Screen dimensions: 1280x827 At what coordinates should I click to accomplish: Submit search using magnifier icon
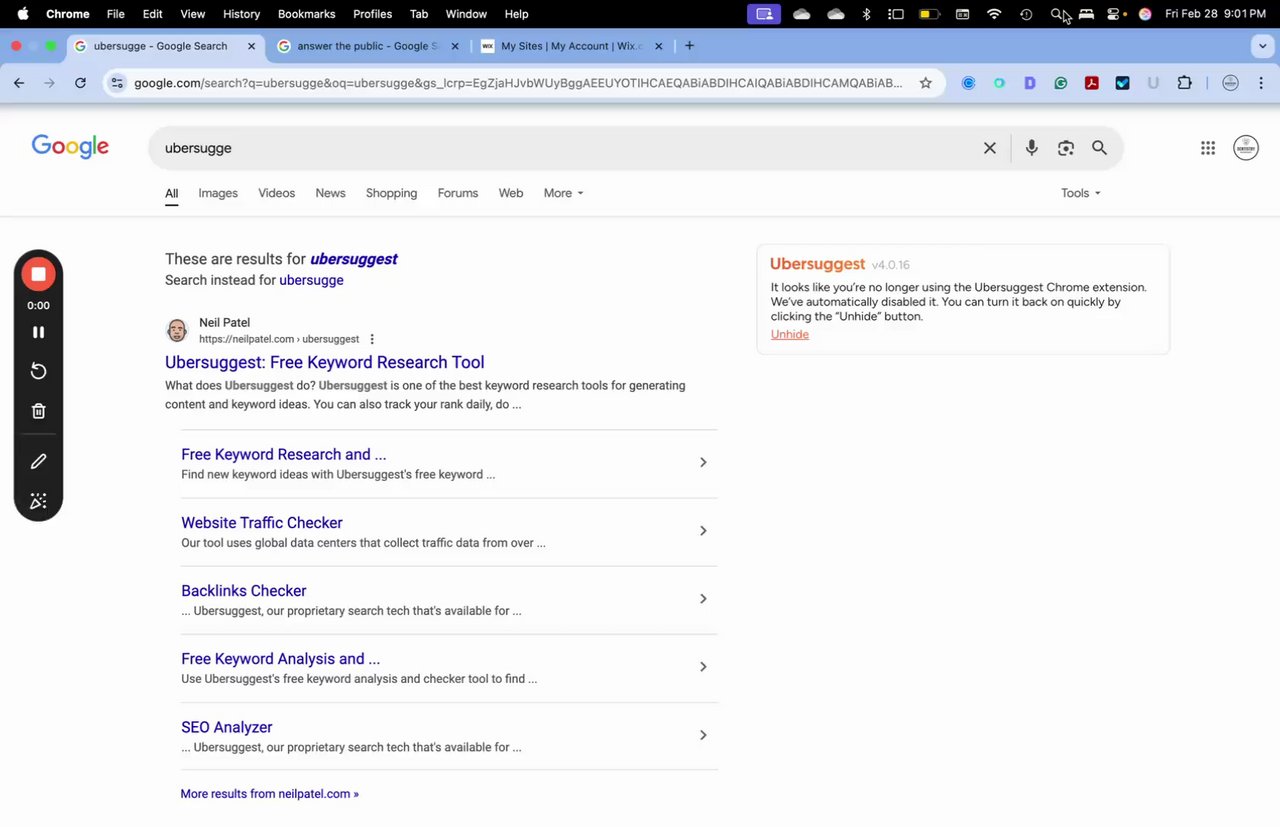pos(1099,148)
